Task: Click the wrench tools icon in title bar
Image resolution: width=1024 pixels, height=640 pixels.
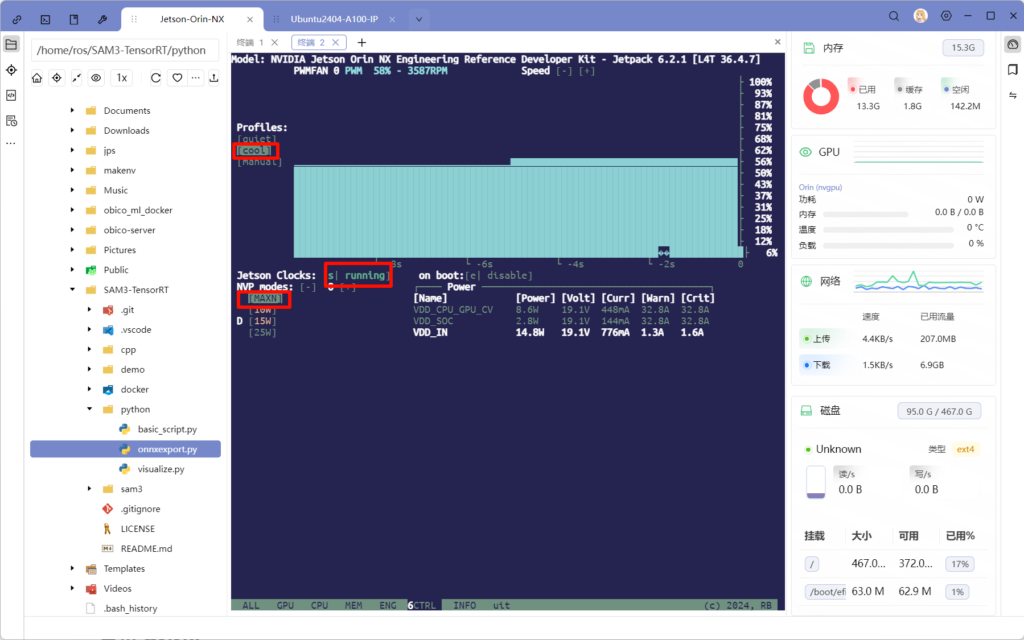Action: tap(103, 18)
